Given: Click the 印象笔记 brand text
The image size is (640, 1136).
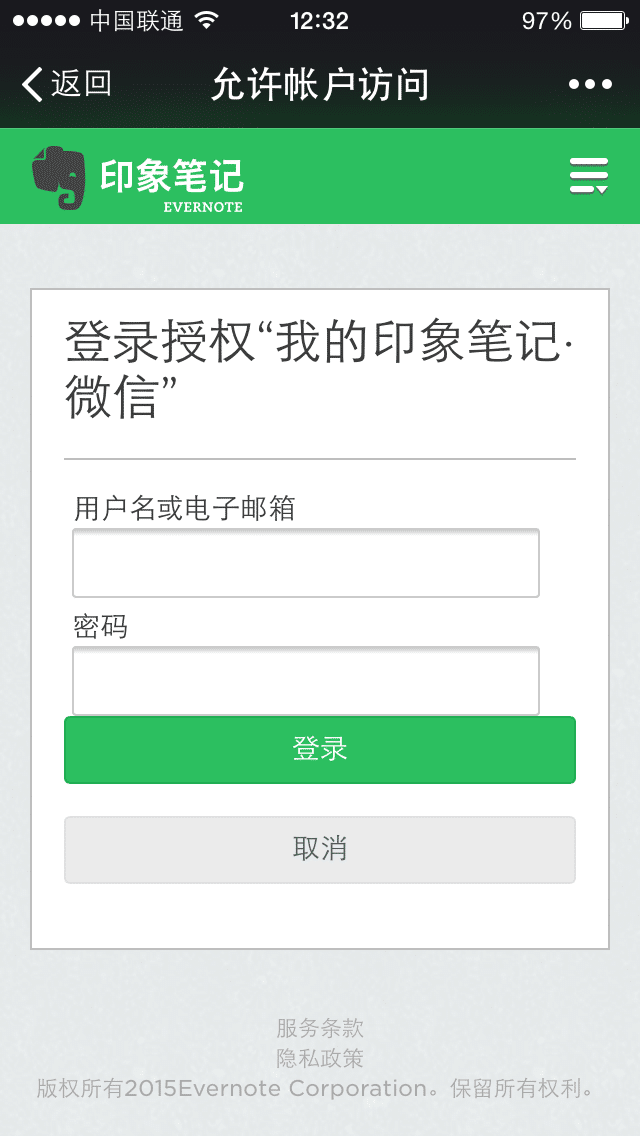Looking at the screenshot, I should pyautogui.click(x=172, y=176).
